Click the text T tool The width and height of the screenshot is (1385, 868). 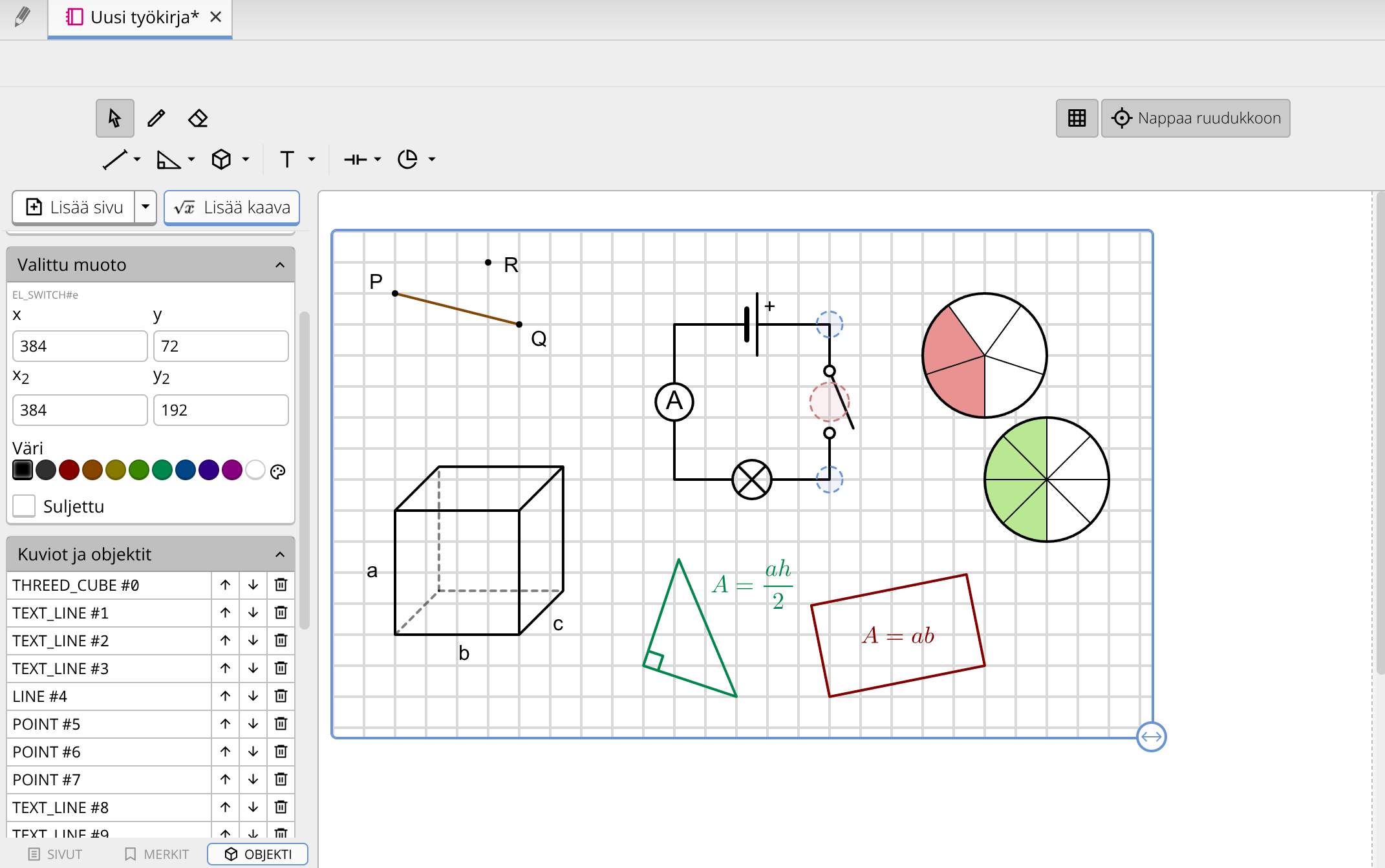tap(287, 159)
